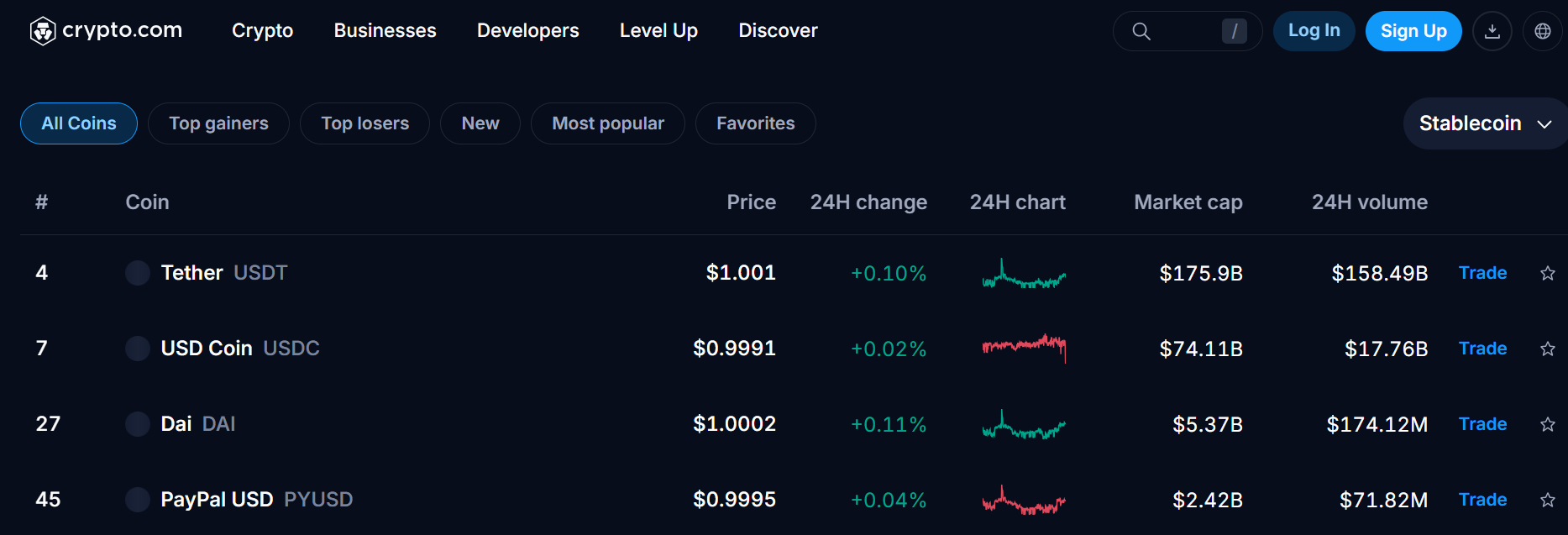Click the $0.9995 price value
The width and height of the screenshot is (1568, 535).
[x=734, y=500]
